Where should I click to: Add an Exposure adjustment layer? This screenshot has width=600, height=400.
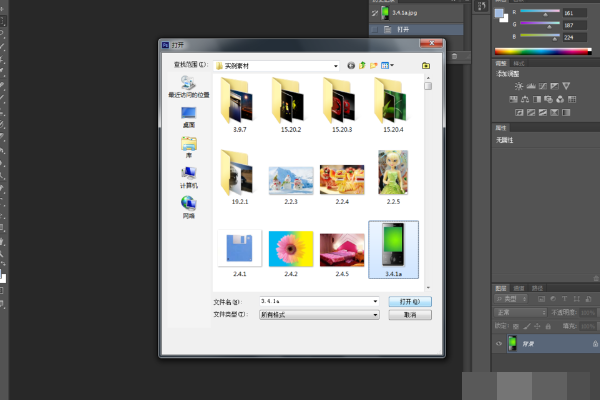point(554,86)
